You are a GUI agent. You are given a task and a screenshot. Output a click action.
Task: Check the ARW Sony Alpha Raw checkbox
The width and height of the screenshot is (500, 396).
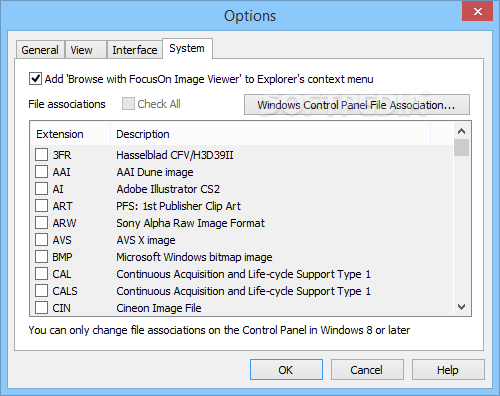pos(41,223)
